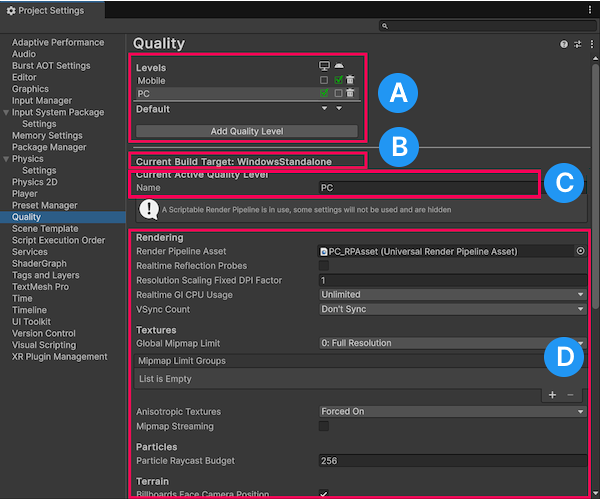600x499 pixels.
Task: Expand the Realtime GI CPU Usage dropdown
Action: (x=452, y=295)
